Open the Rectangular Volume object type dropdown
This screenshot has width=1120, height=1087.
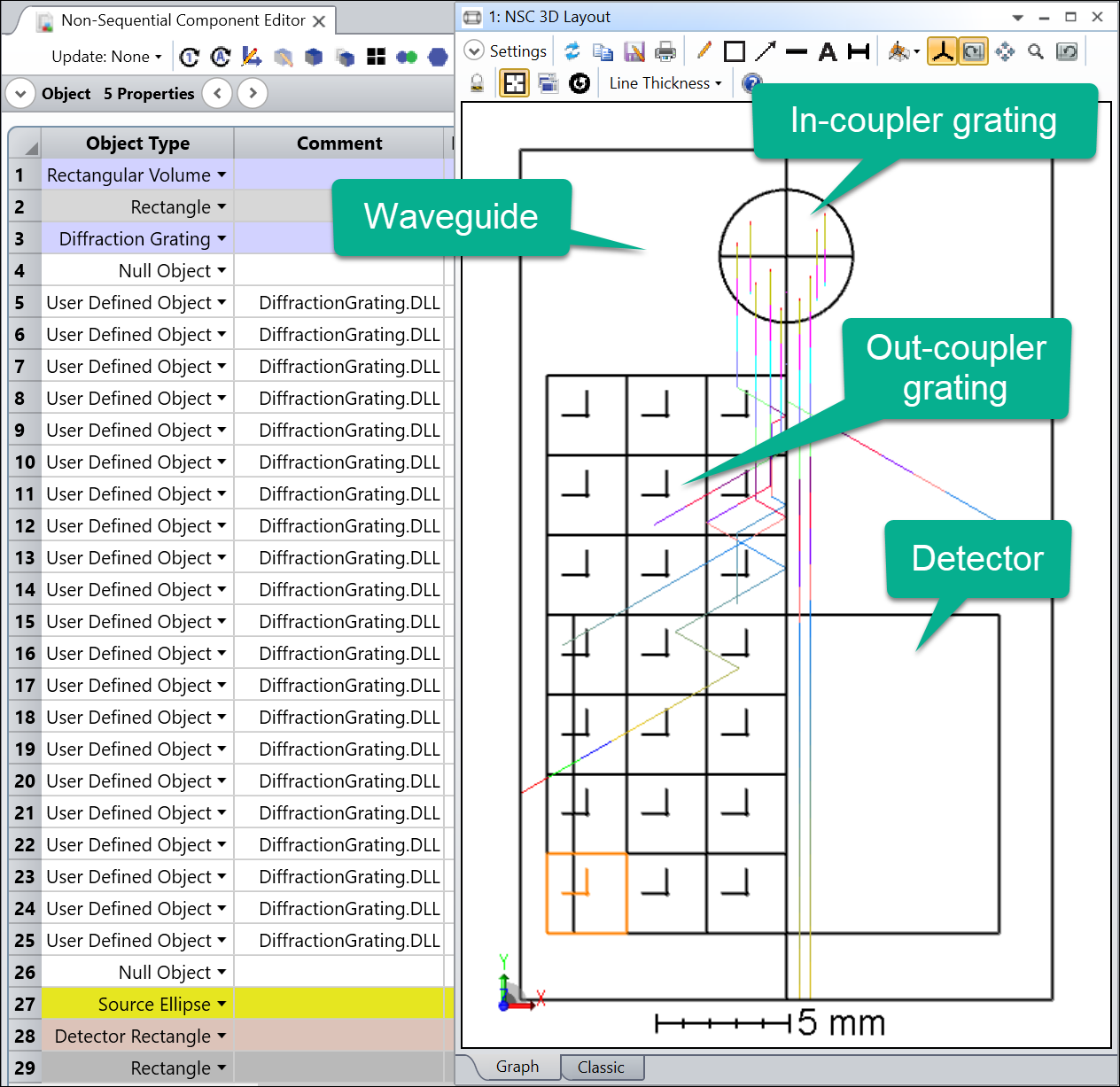pos(222,175)
